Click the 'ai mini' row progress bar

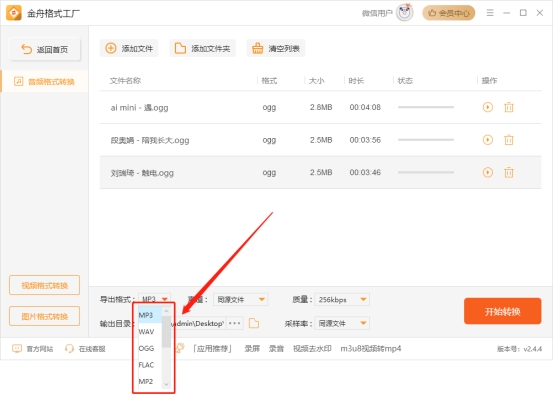[x=426, y=107]
